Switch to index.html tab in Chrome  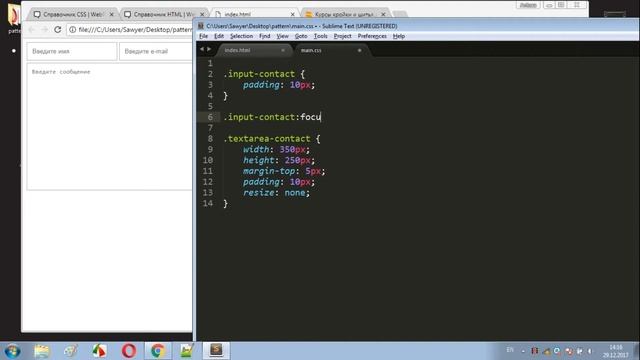coord(238,14)
